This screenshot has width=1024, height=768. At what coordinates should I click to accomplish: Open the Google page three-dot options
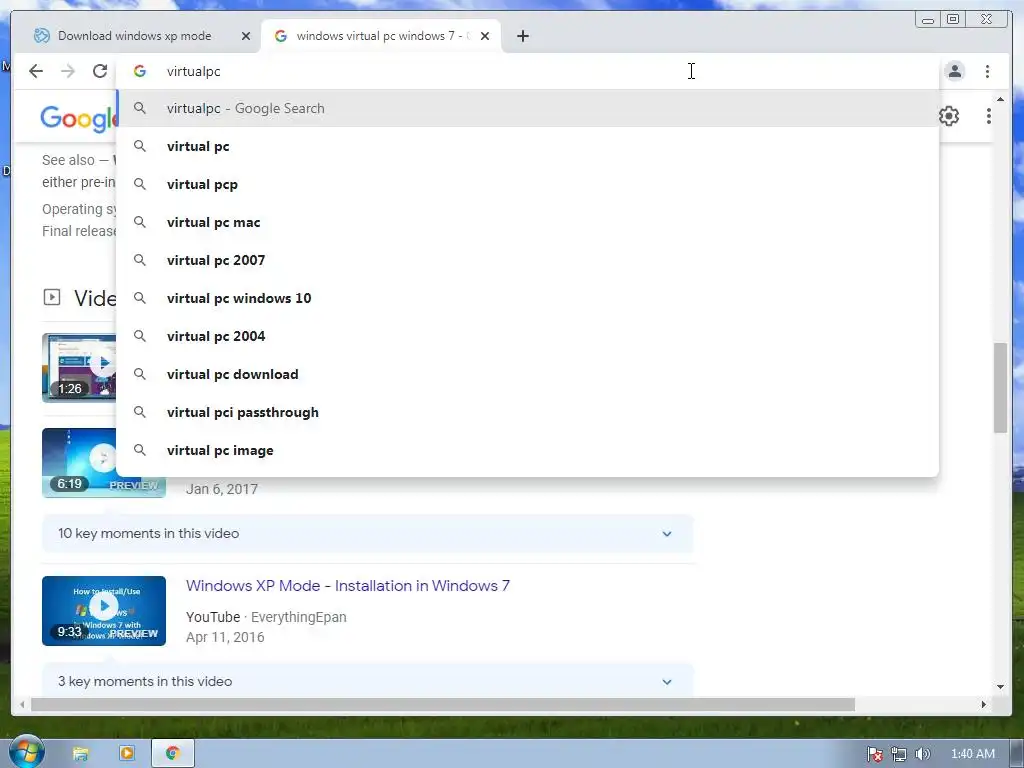click(989, 116)
